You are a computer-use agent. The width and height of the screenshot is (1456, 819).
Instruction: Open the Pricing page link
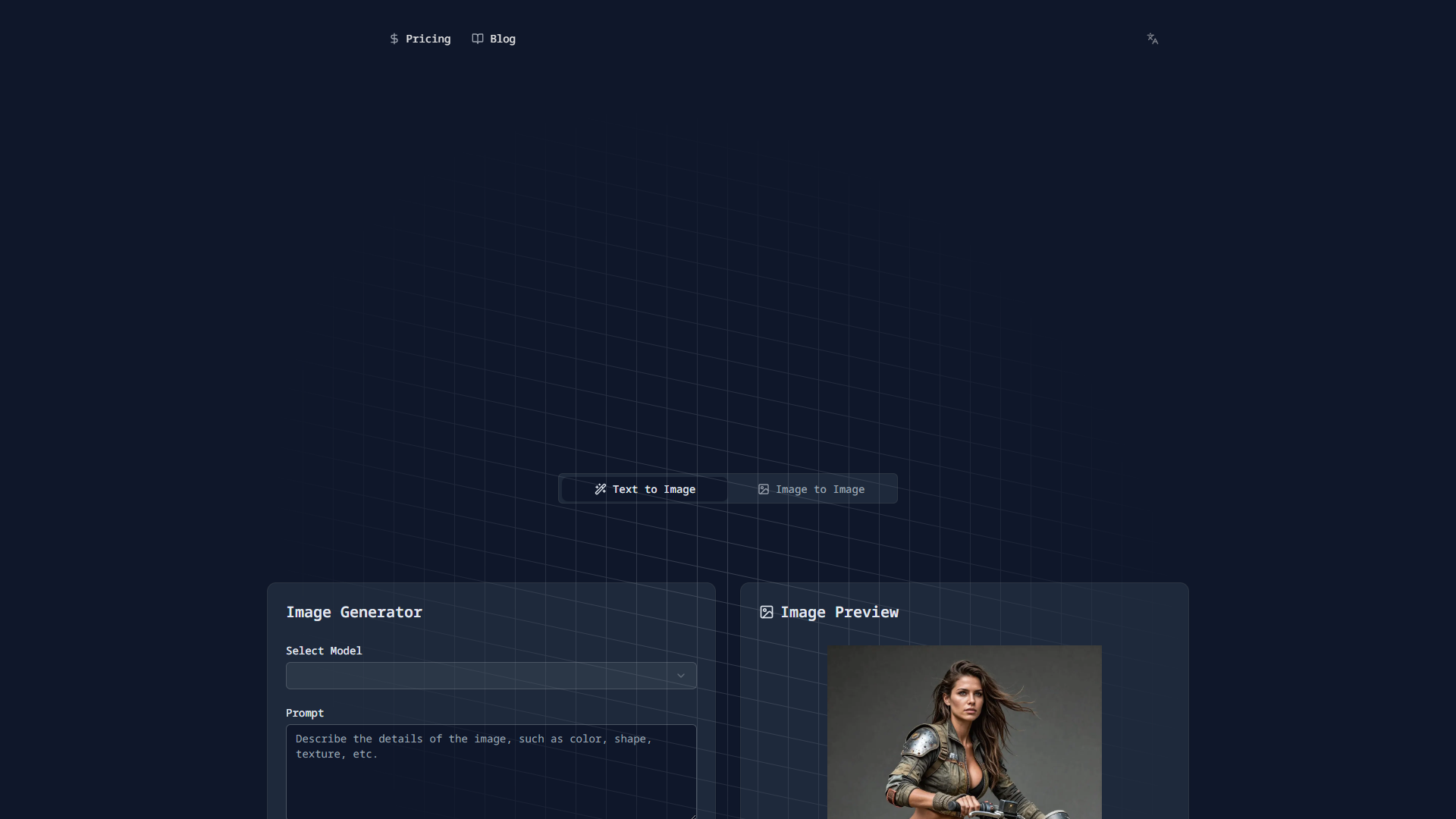click(x=420, y=39)
